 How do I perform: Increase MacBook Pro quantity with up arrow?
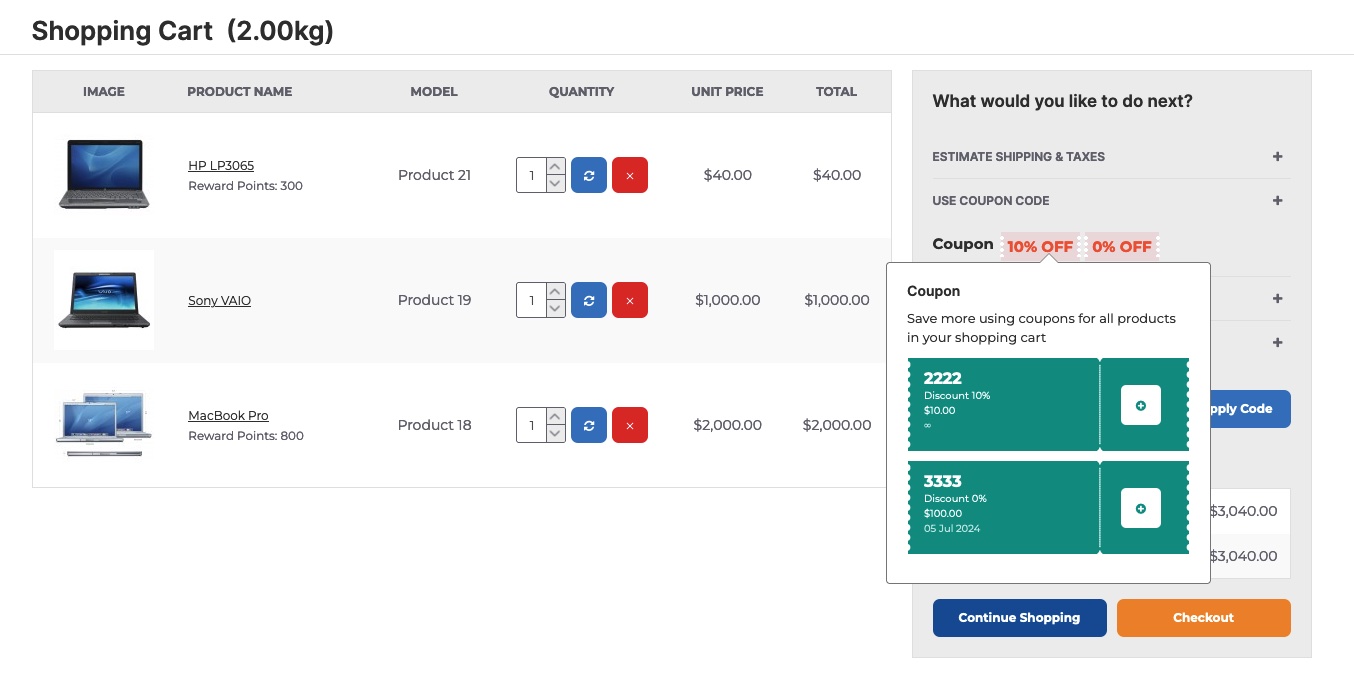556,417
